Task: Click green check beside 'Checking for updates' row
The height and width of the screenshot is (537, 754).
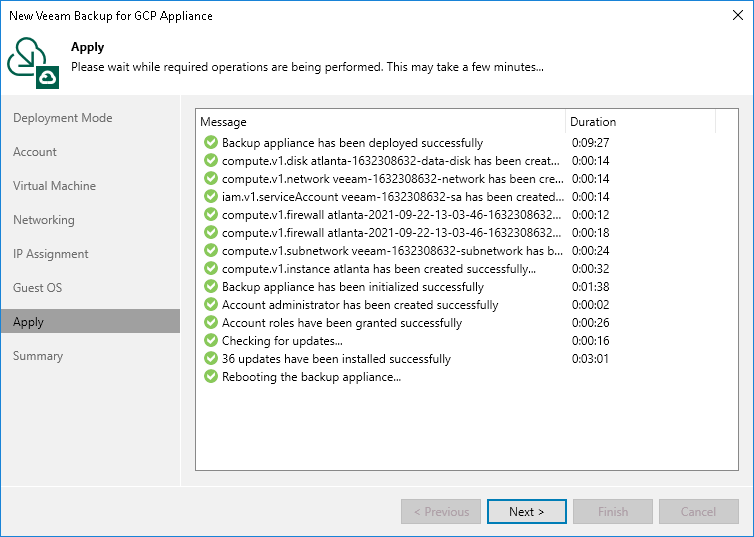Action: point(211,340)
